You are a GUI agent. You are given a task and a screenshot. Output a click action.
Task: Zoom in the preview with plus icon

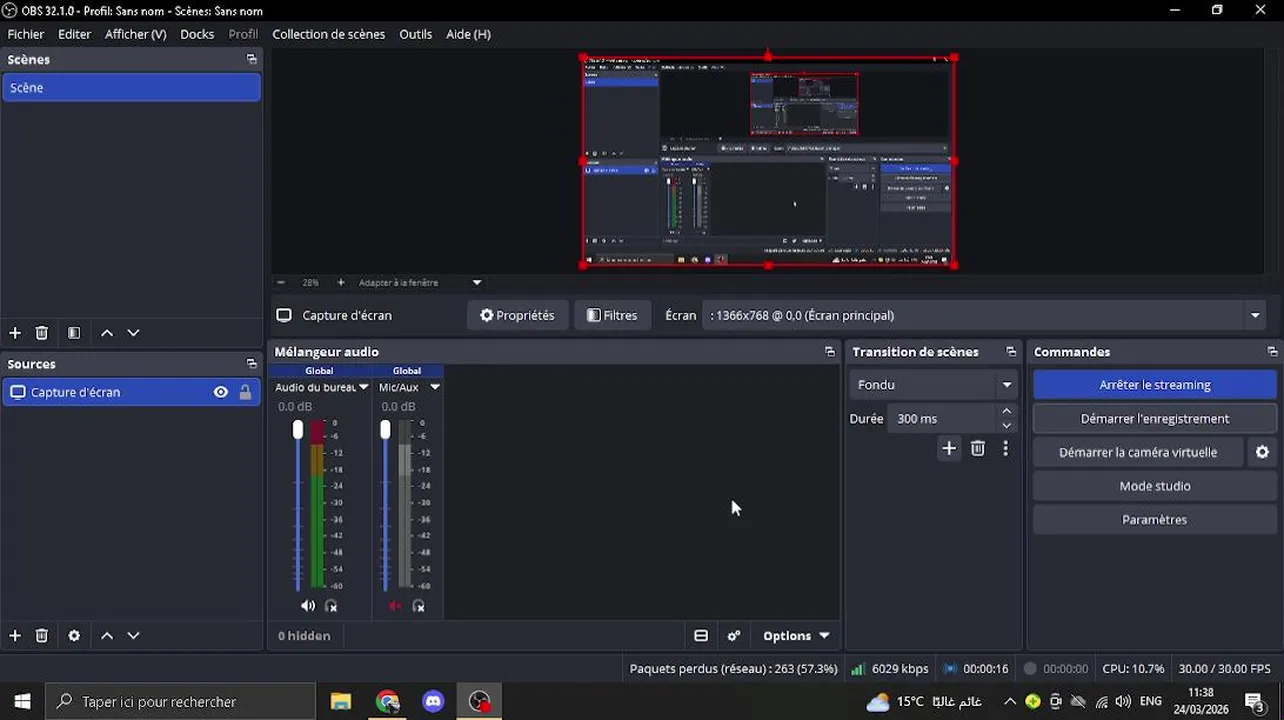(340, 283)
